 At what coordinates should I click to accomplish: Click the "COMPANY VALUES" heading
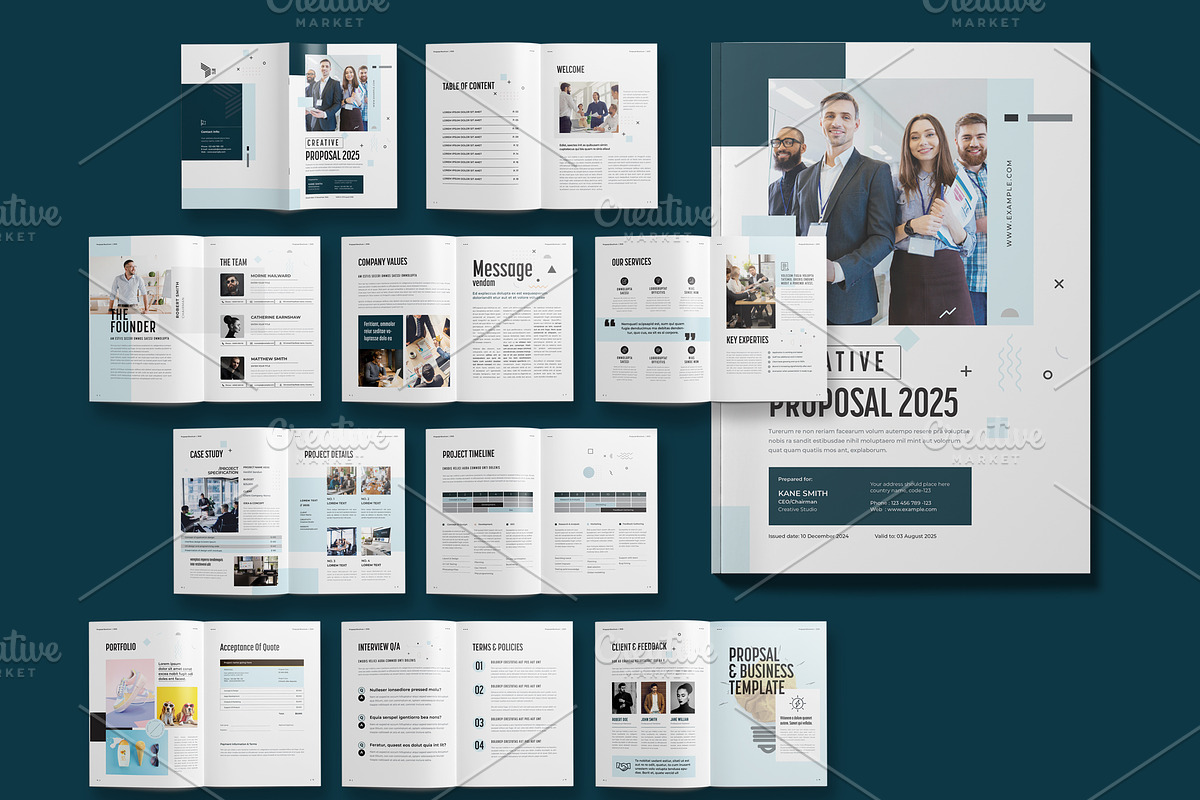pyautogui.click(x=383, y=262)
